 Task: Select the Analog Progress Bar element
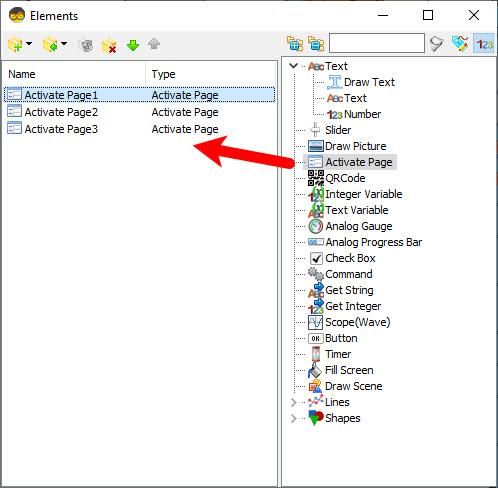(374, 242)
